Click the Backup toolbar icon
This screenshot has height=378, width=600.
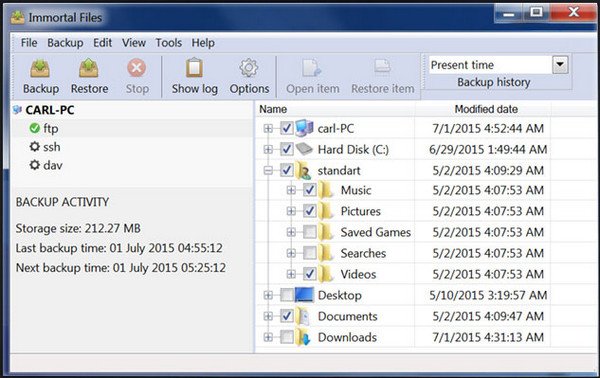40,69
